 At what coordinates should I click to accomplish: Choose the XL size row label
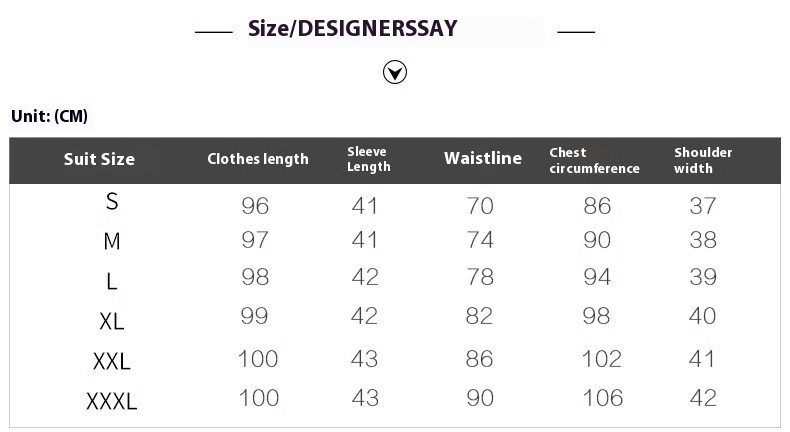pos(112,321)
